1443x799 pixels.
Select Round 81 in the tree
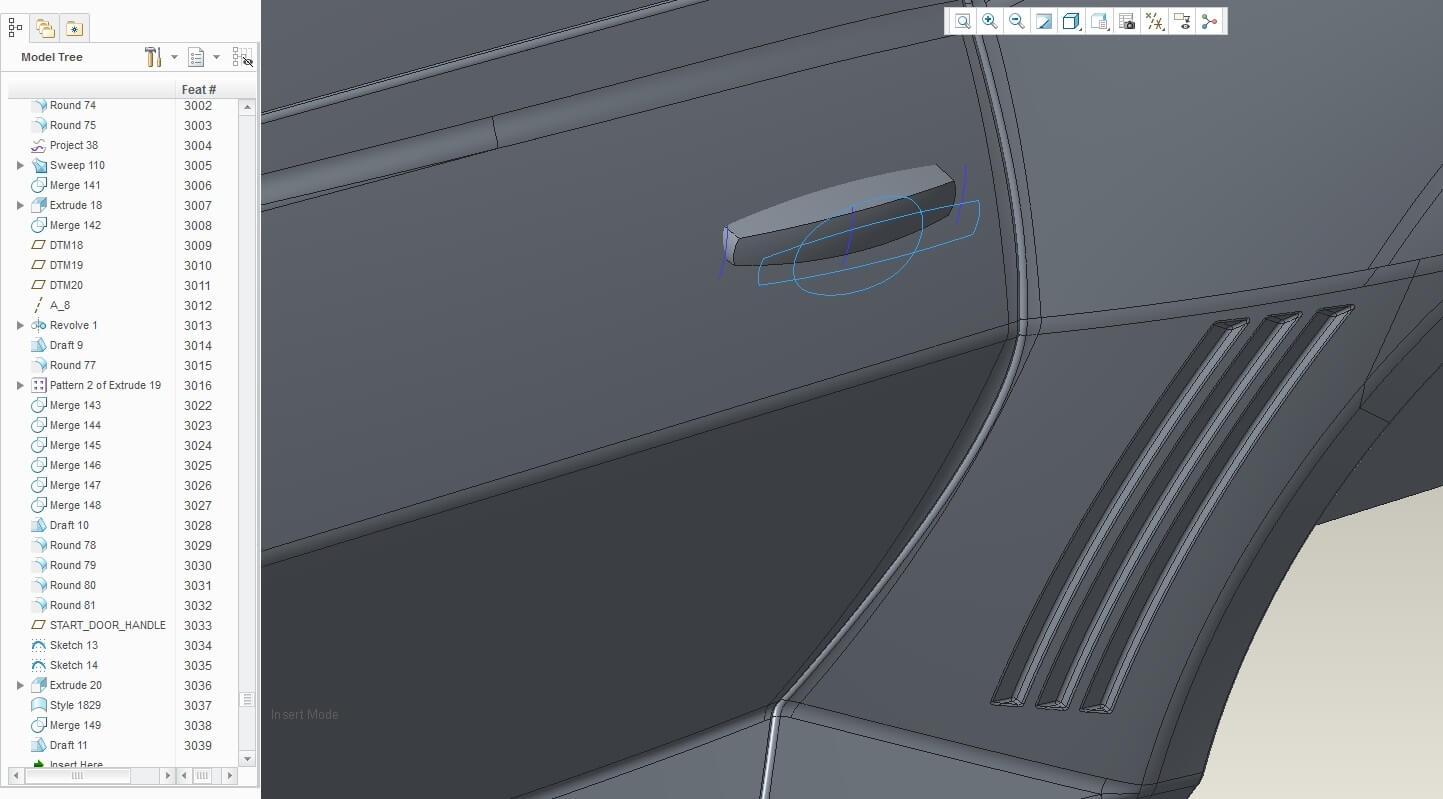(72, 605)
